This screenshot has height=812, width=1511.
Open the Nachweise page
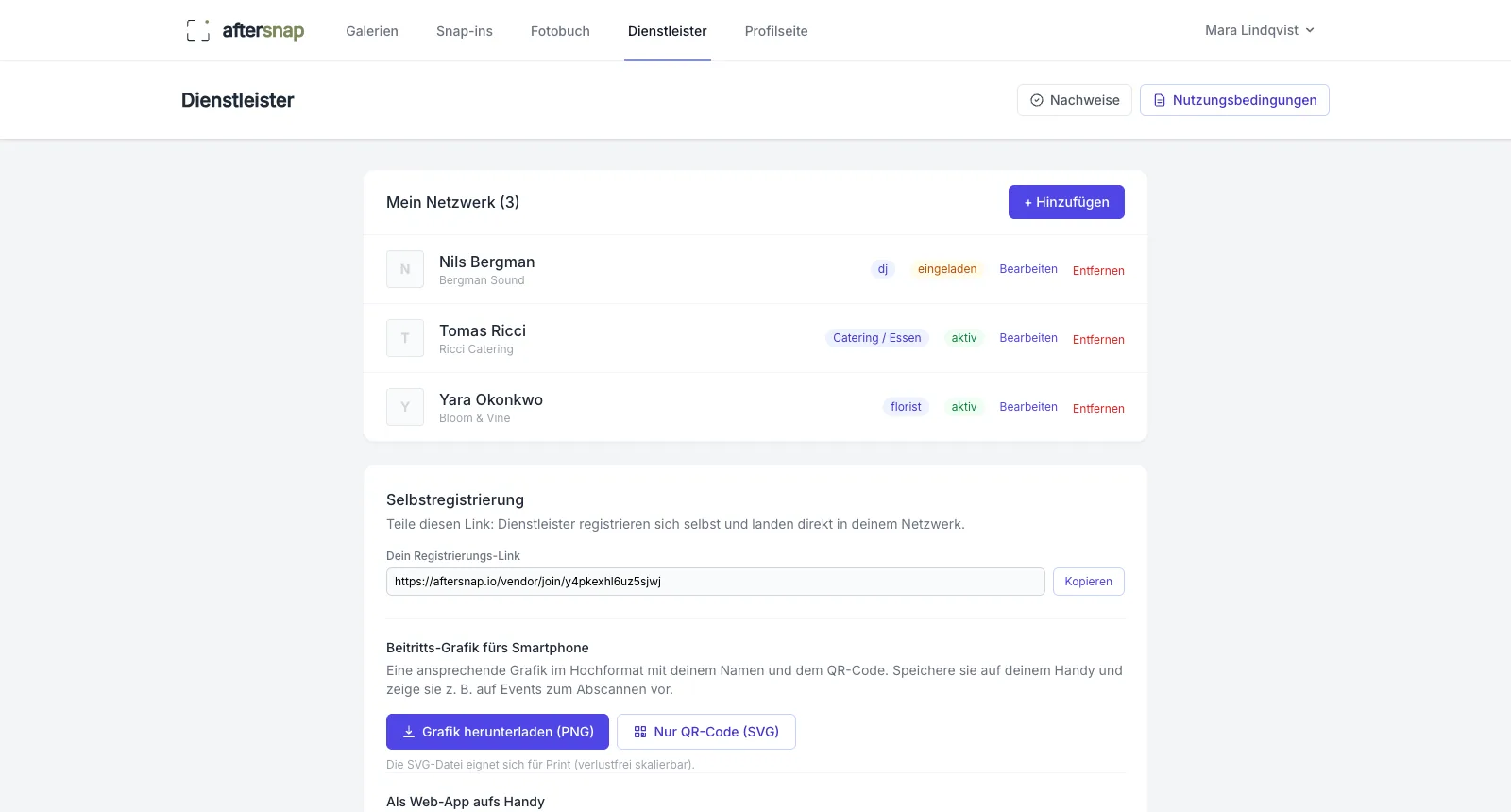pyautogui.click(x=1075, y=100)
